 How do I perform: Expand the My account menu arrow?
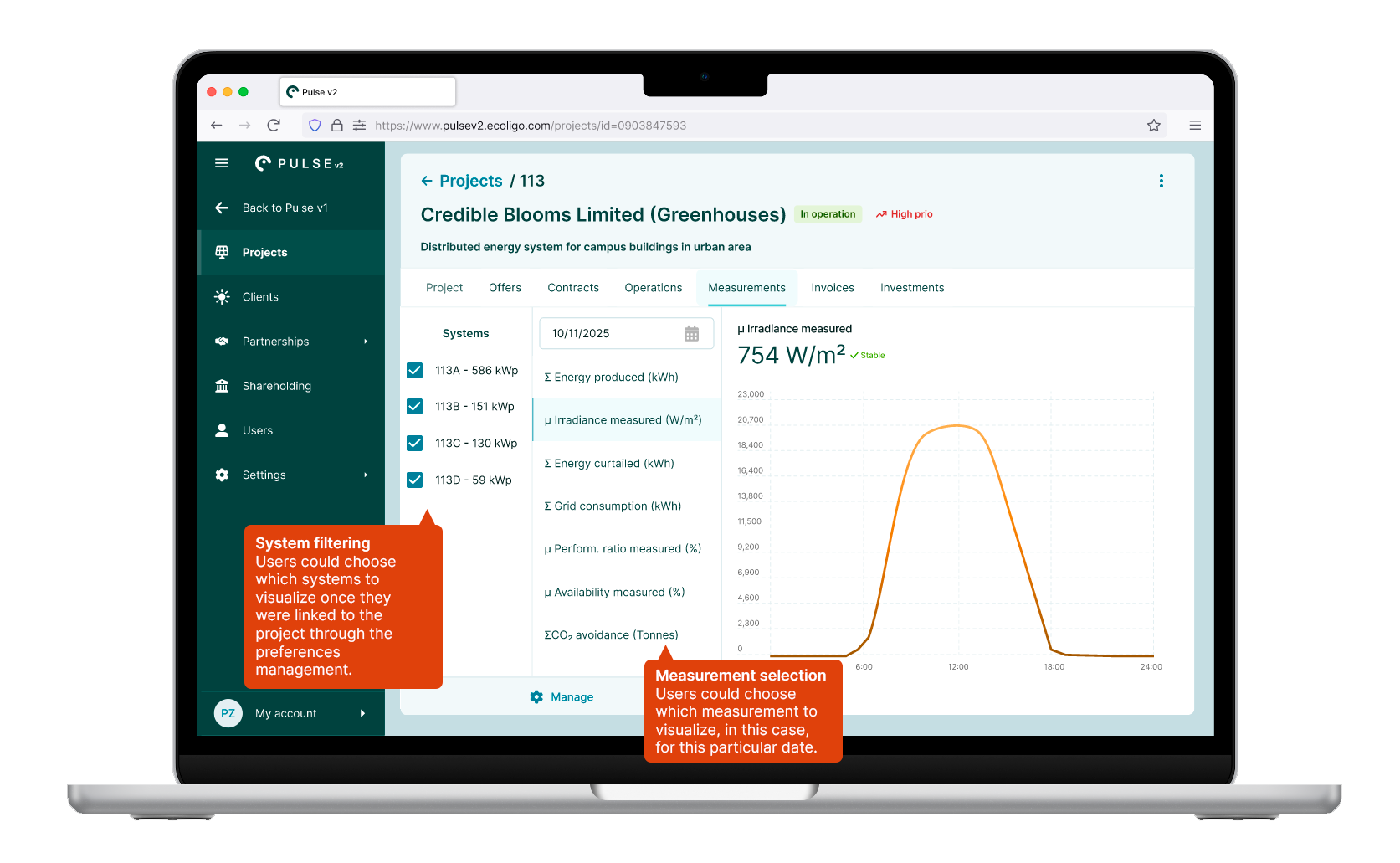point(362,713)
